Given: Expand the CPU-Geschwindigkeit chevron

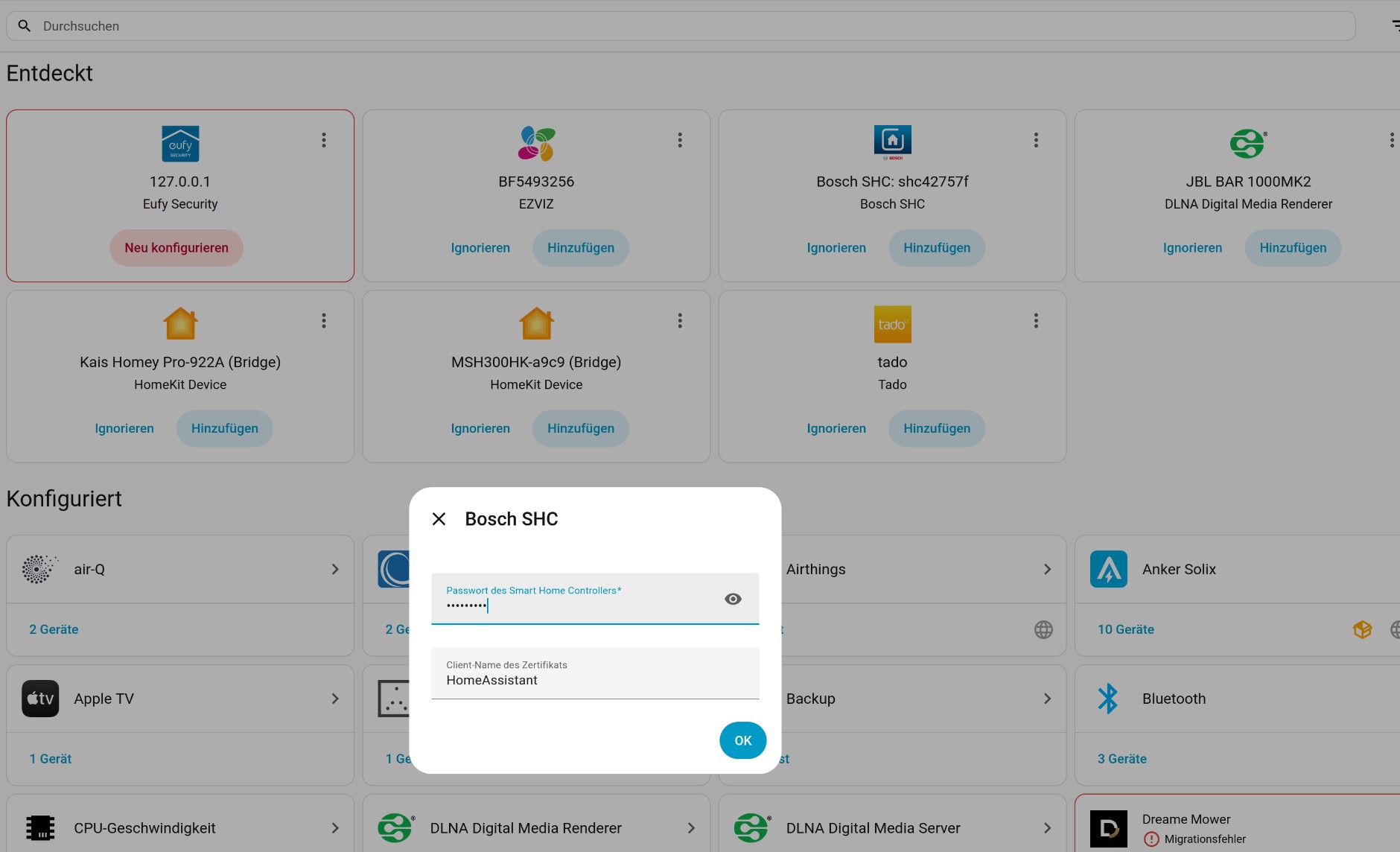Looking at the screenshot, I should [x=335, y=828].
